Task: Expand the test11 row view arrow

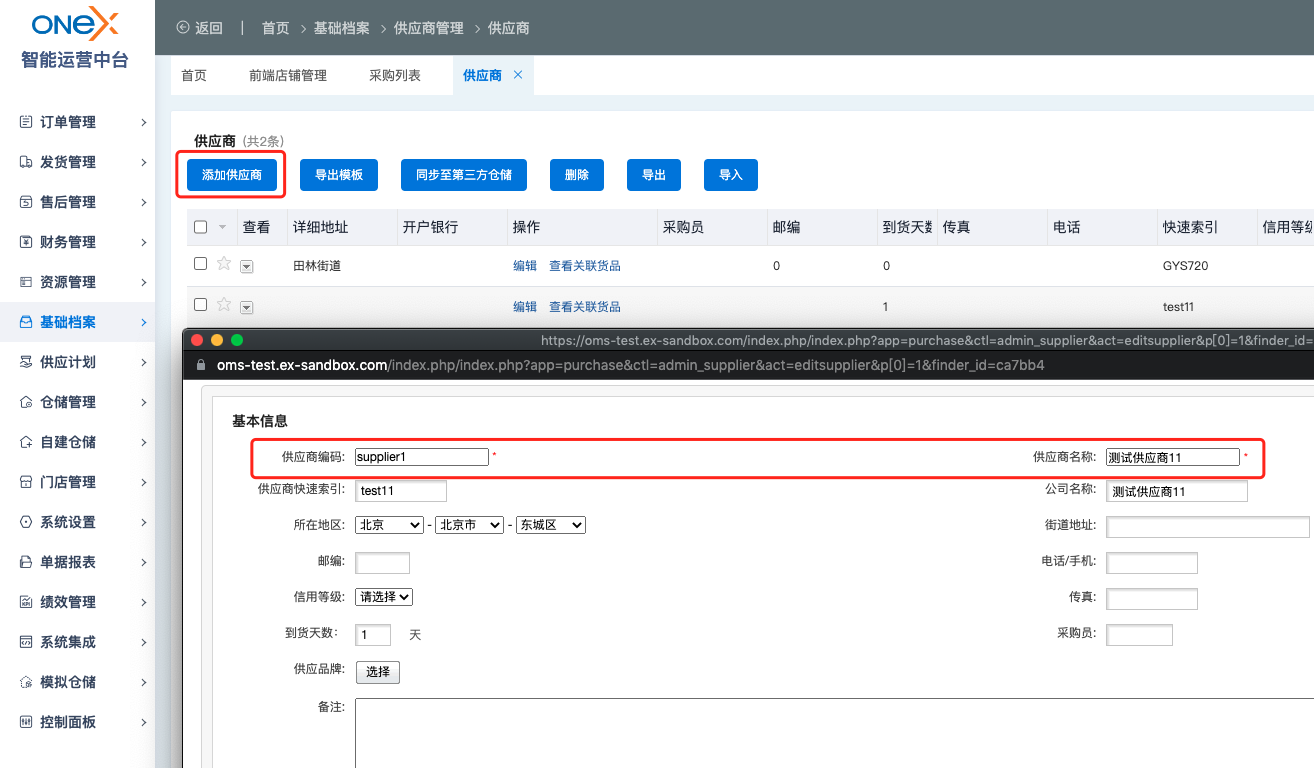Action: (247, 307)
